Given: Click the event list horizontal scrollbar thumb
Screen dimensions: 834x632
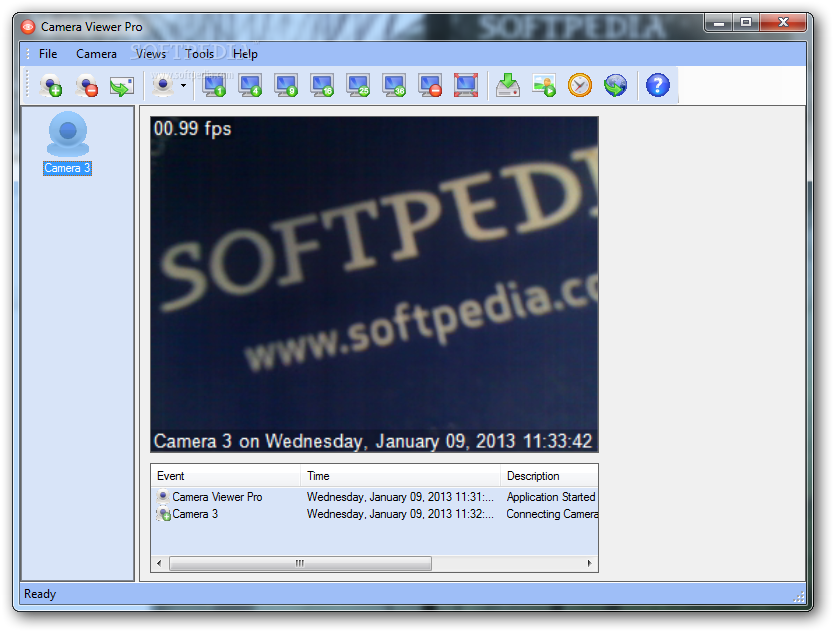Looking at the screenshot, I should click(301, 563).
